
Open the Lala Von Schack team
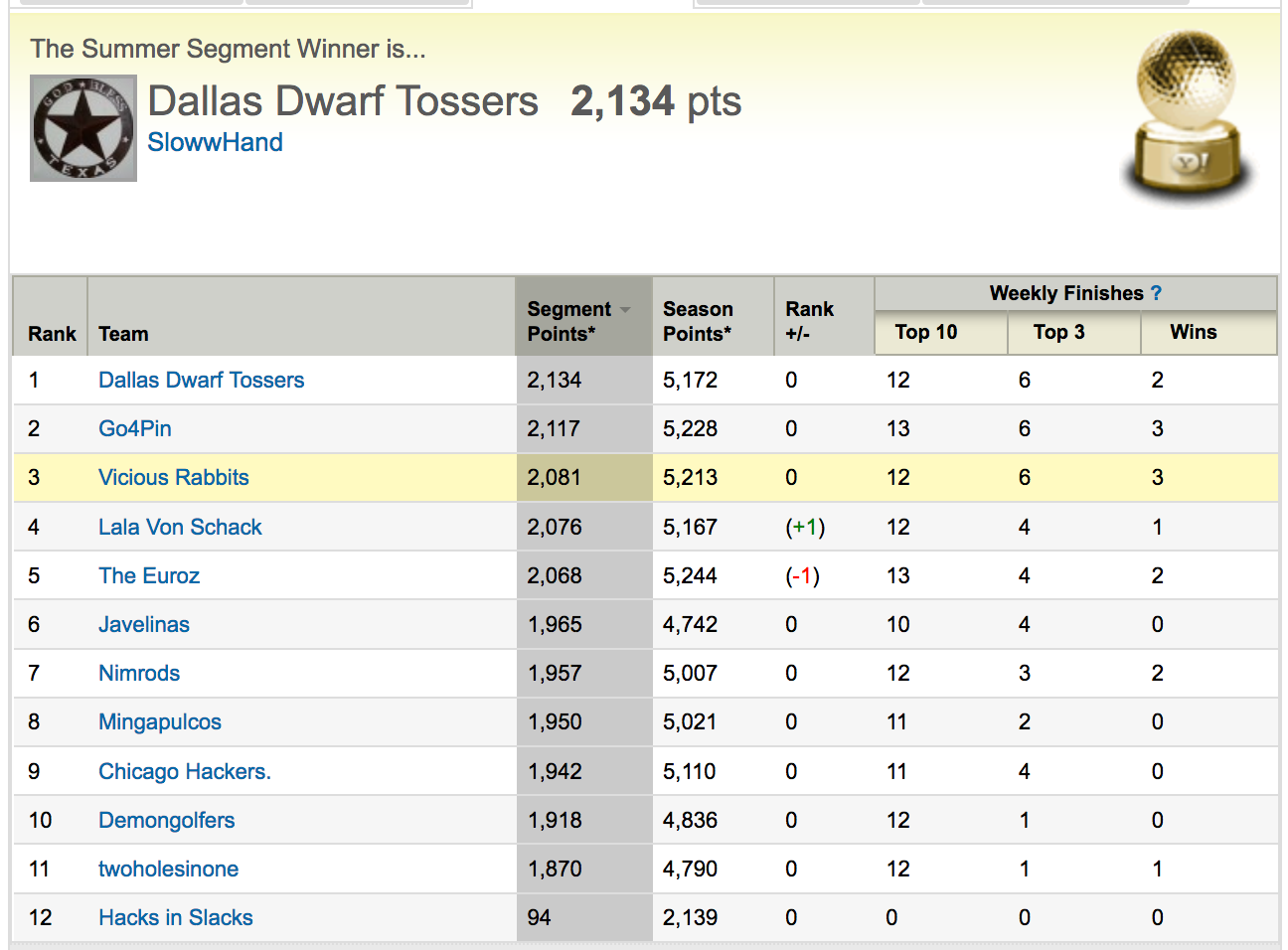point(180,528)
